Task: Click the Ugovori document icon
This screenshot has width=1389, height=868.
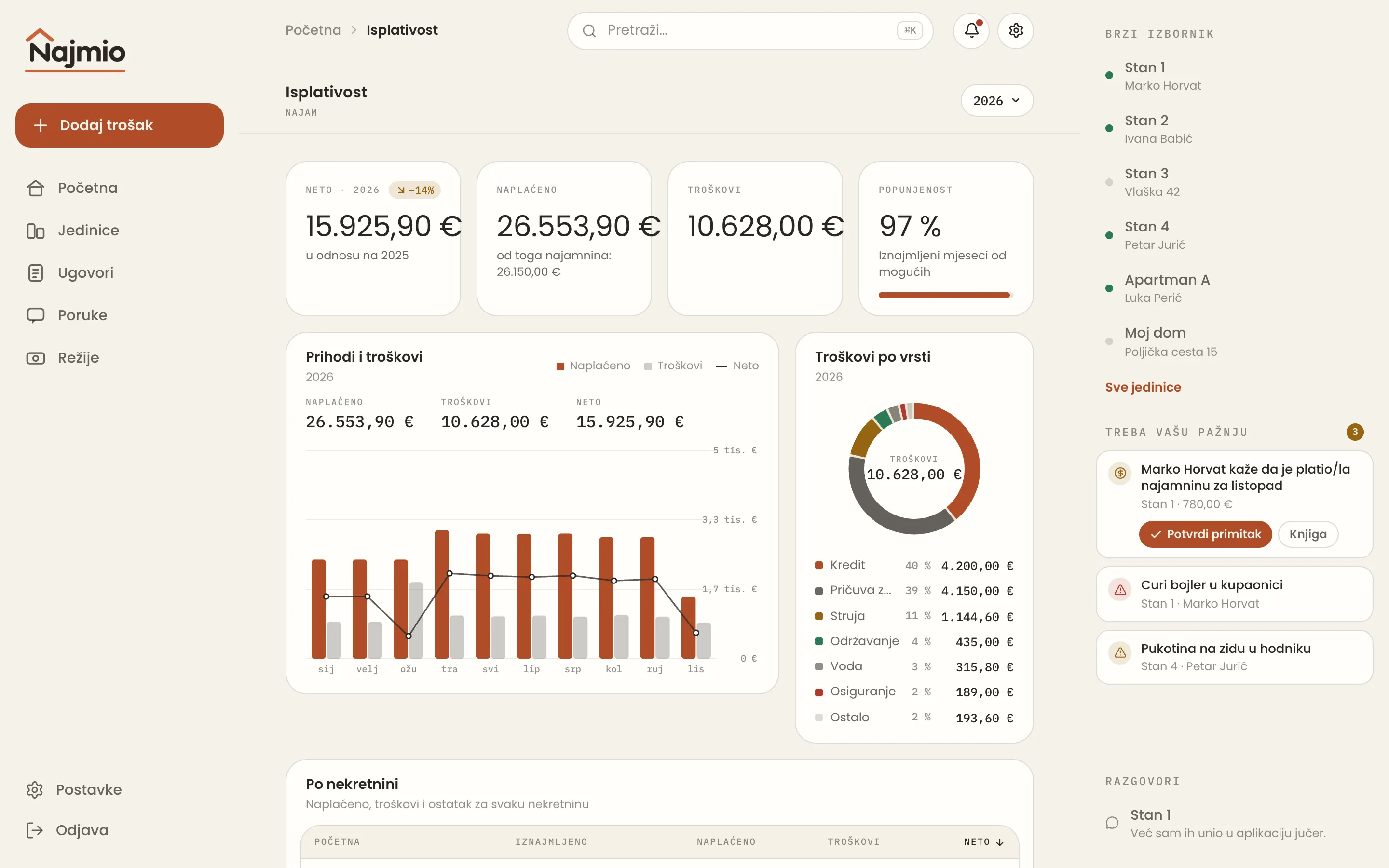Action: coord(36,272)
